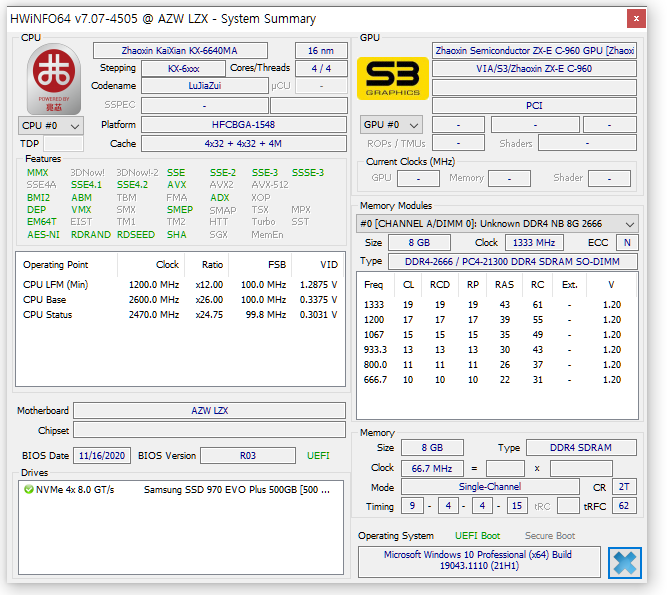Click the AVX-512 feature label
This screenshot has height=595, width=667.
point(270,185)
